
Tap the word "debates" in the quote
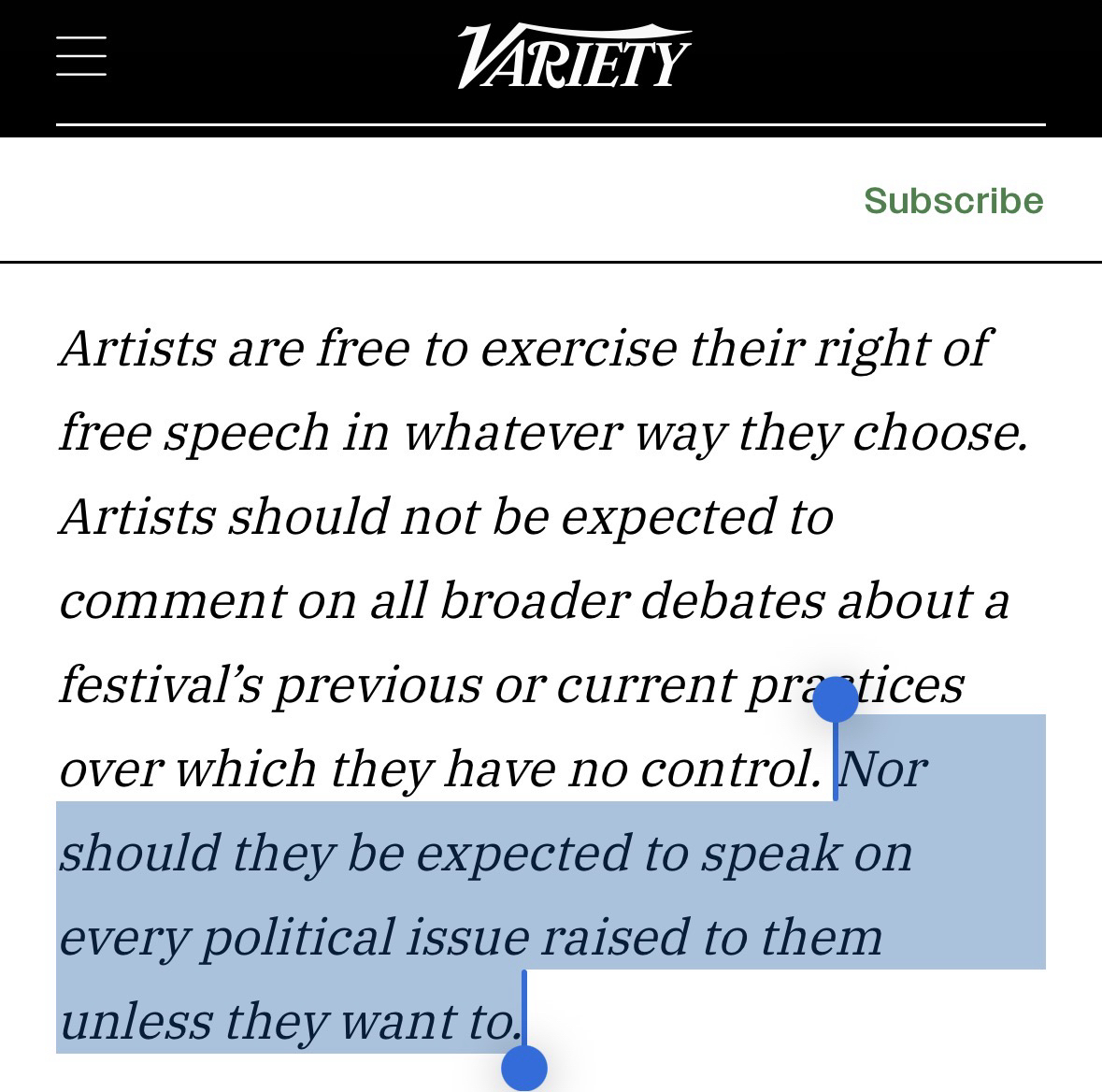[732, 601]
